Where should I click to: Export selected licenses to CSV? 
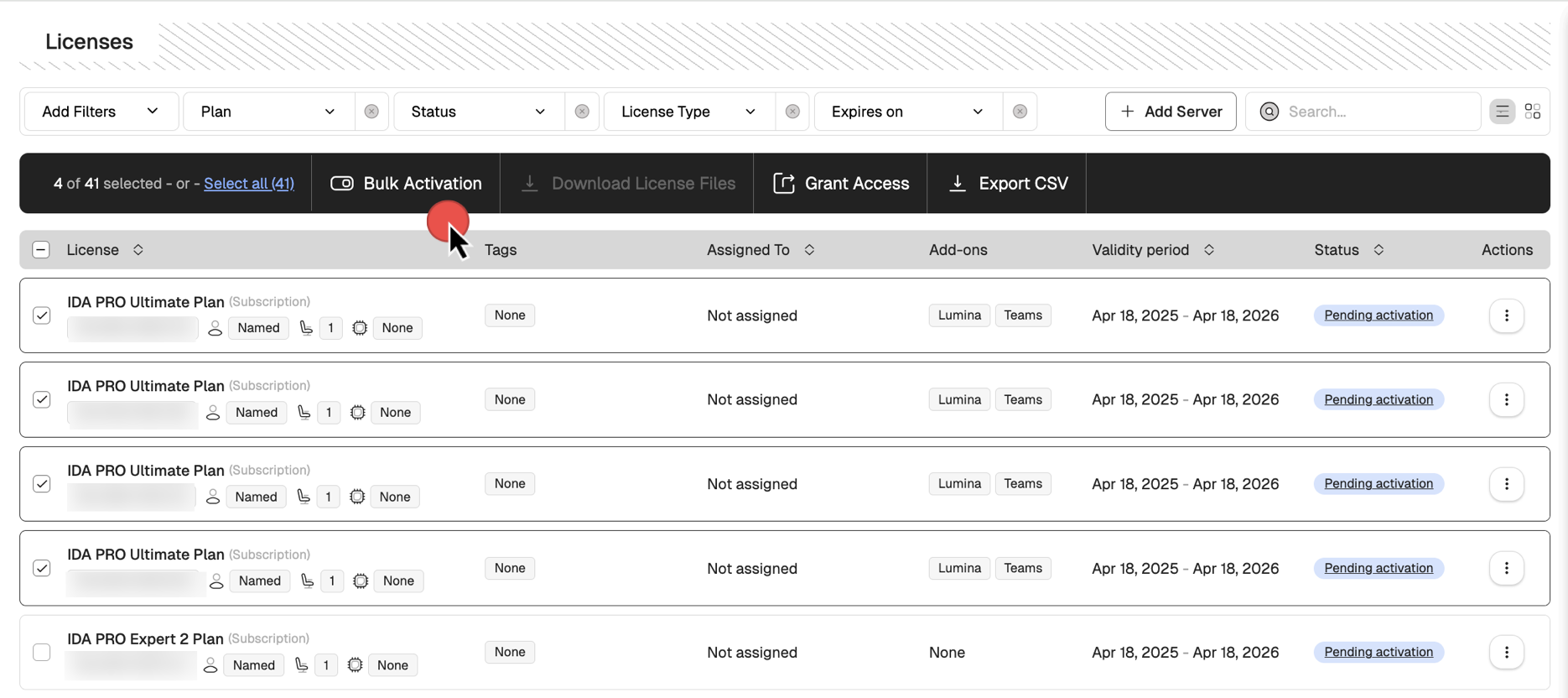point(1007,184)
